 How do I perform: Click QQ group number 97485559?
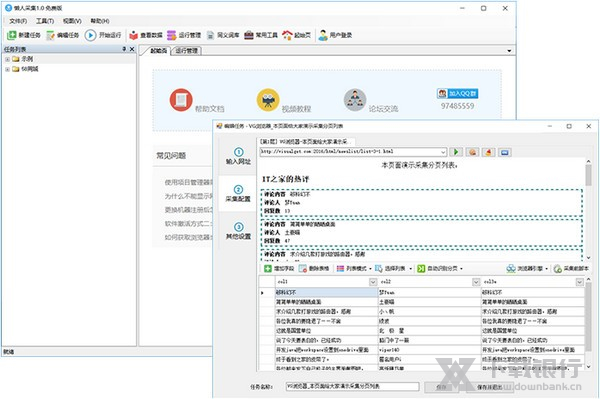tap(457, 106)
